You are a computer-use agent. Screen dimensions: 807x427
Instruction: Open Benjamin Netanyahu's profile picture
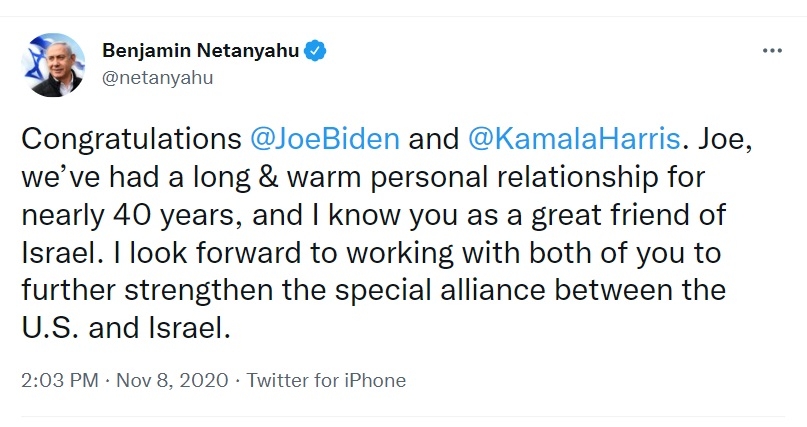pos(51,65)
